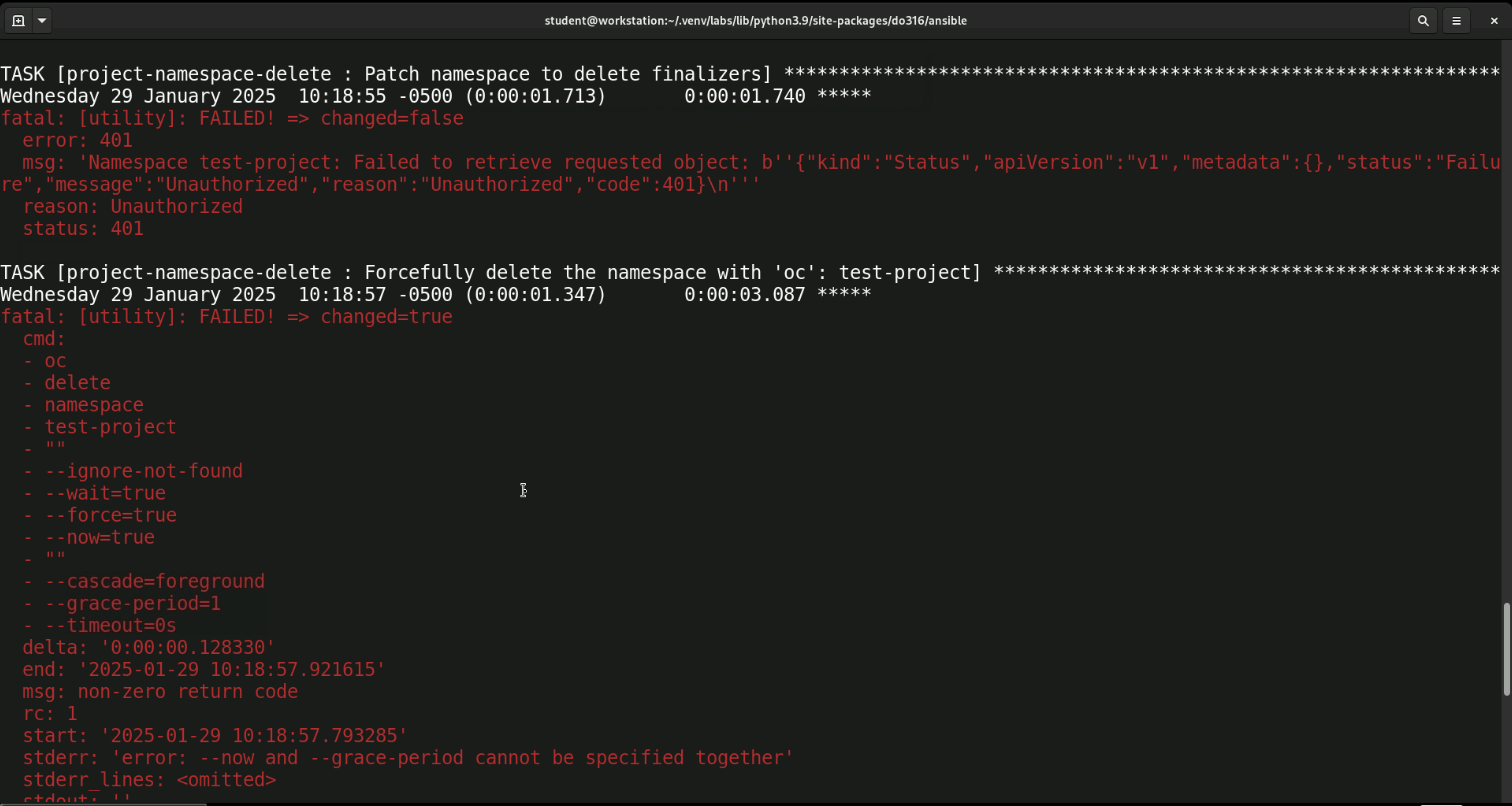Click the 'fatal: FAILED! => changed=true' line
The height and width of the screenshot is (806, 1512).
pos(227,317)
